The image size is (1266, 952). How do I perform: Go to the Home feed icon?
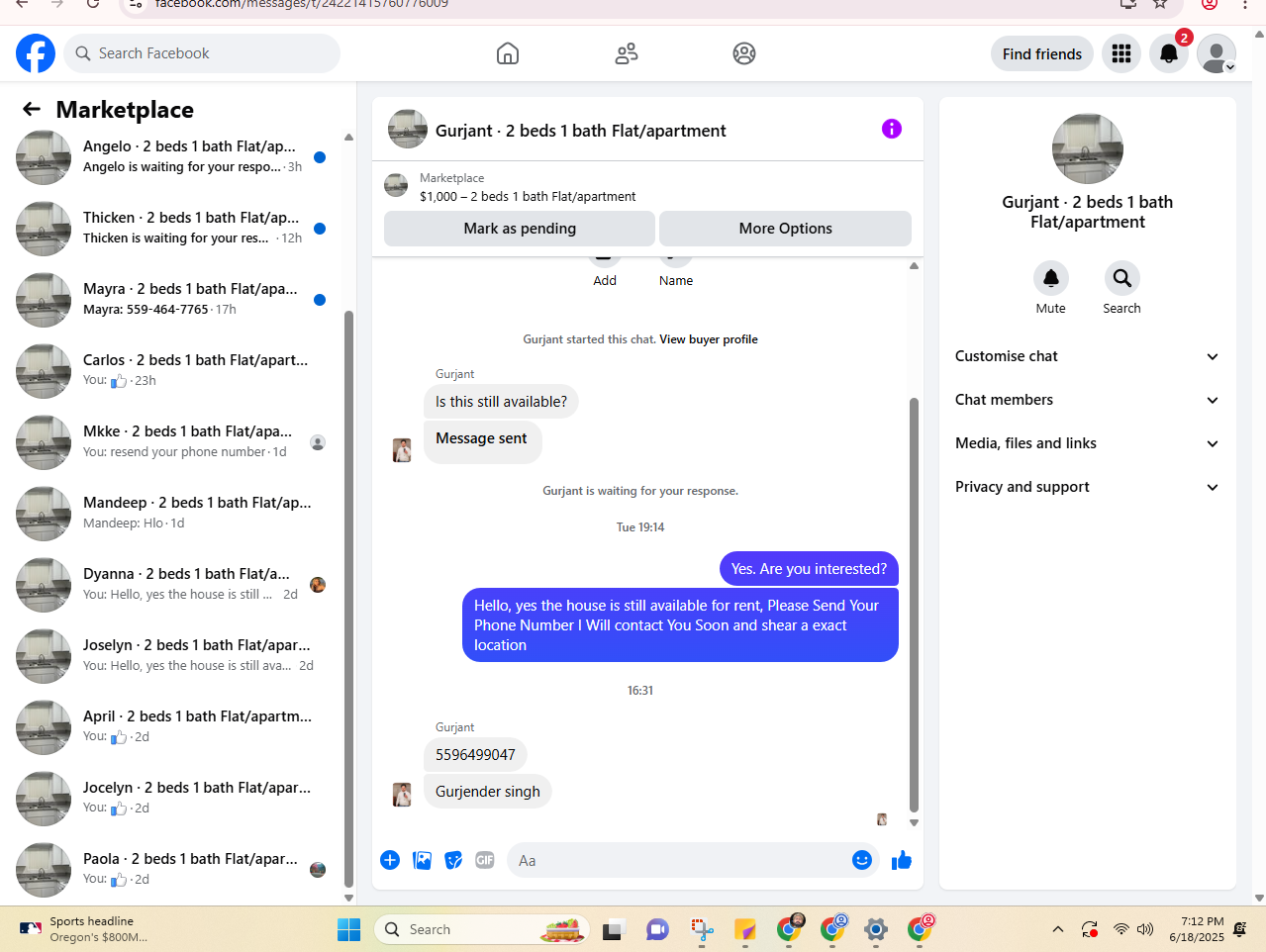click(508, 53)
